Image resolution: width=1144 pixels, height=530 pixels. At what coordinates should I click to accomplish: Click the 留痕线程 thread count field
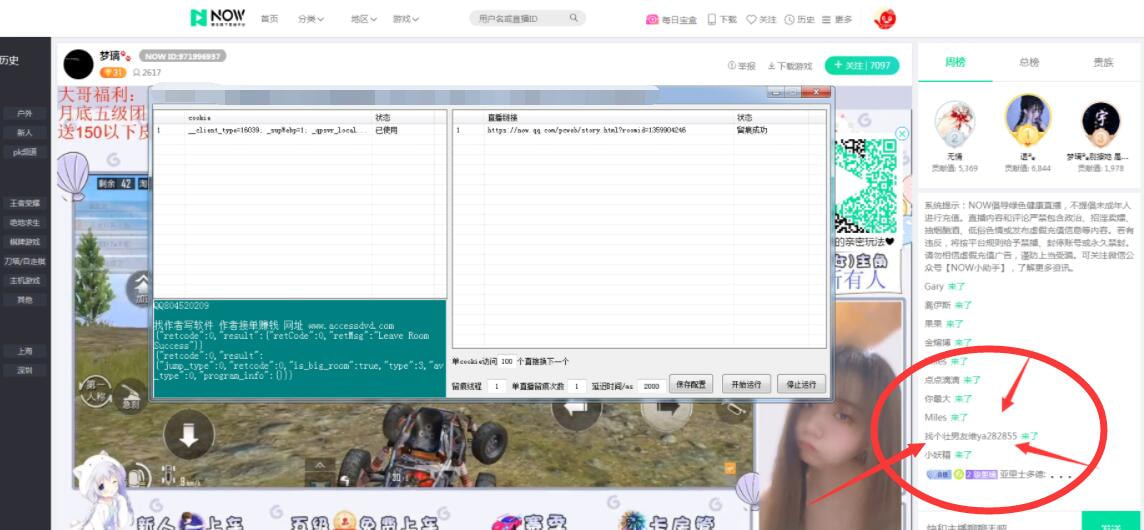tap(497, 386)
